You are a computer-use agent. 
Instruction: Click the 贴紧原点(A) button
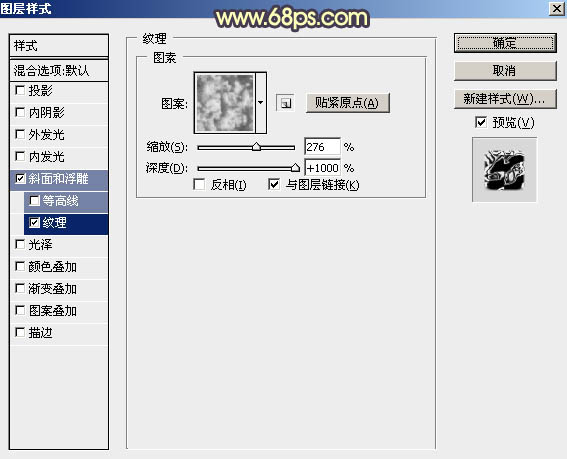click(348, 103)
